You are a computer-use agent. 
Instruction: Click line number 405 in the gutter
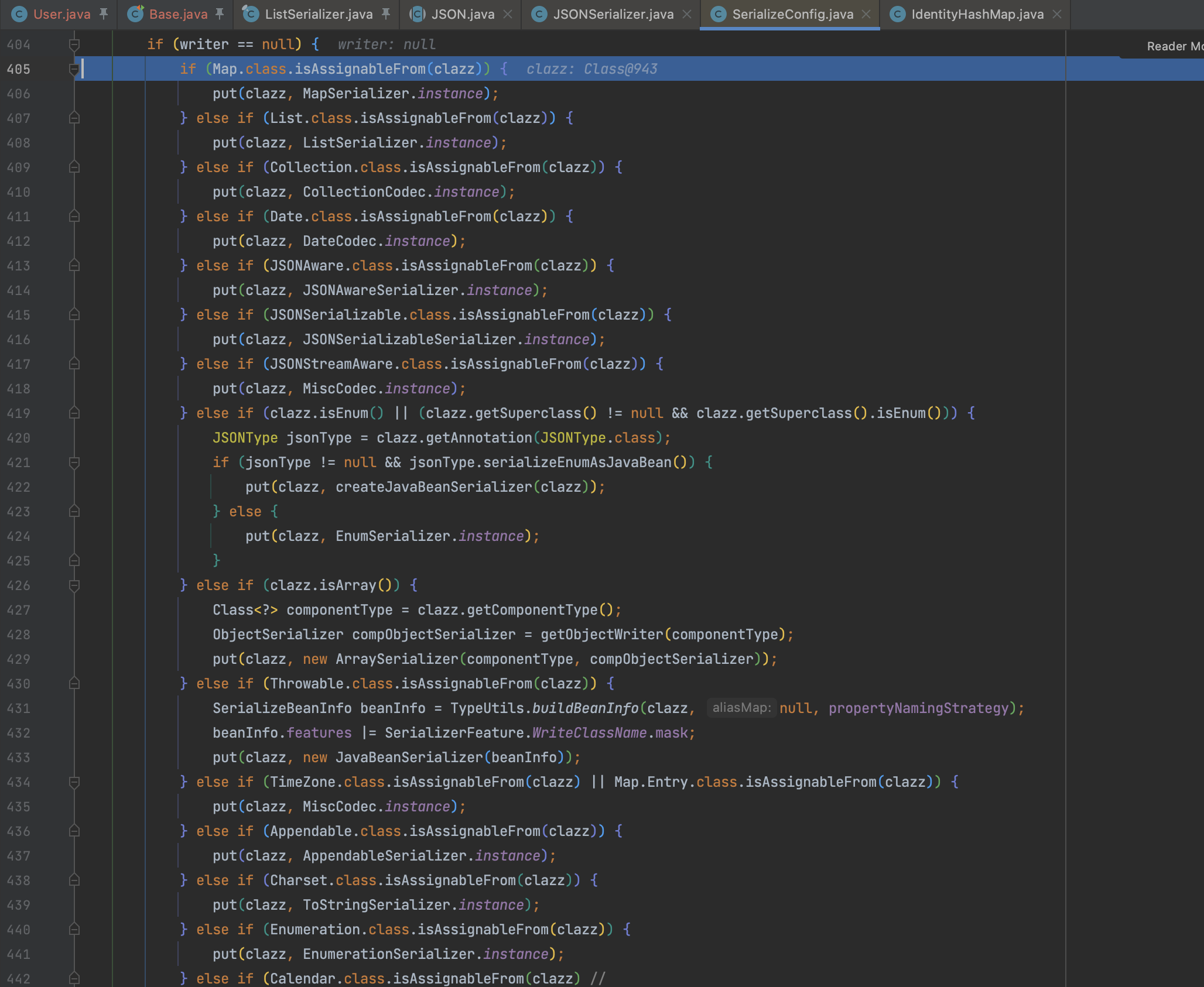pos(19,69)
